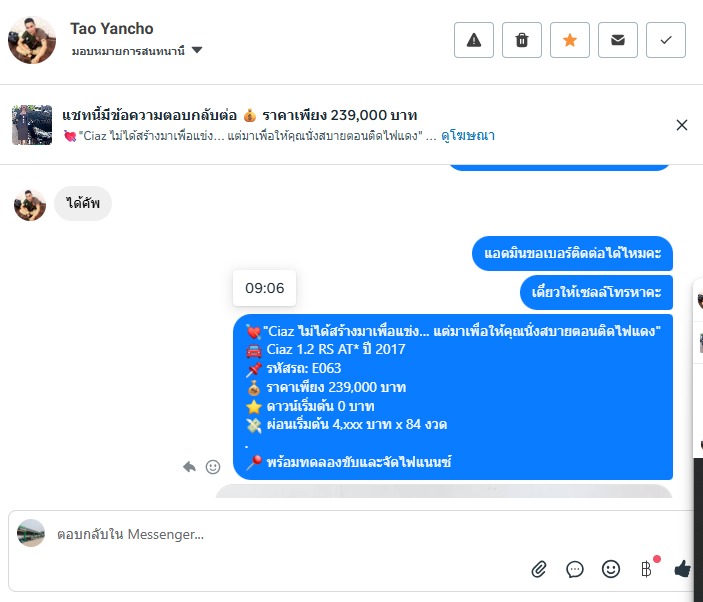This screenshot has width=703, height=602.
Task: Open the baht payment request icon
Action: click(647, 569)
